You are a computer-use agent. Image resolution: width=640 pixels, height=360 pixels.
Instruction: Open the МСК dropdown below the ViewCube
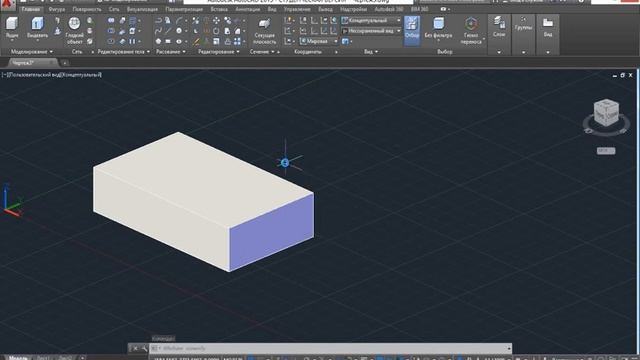[606, 151]
